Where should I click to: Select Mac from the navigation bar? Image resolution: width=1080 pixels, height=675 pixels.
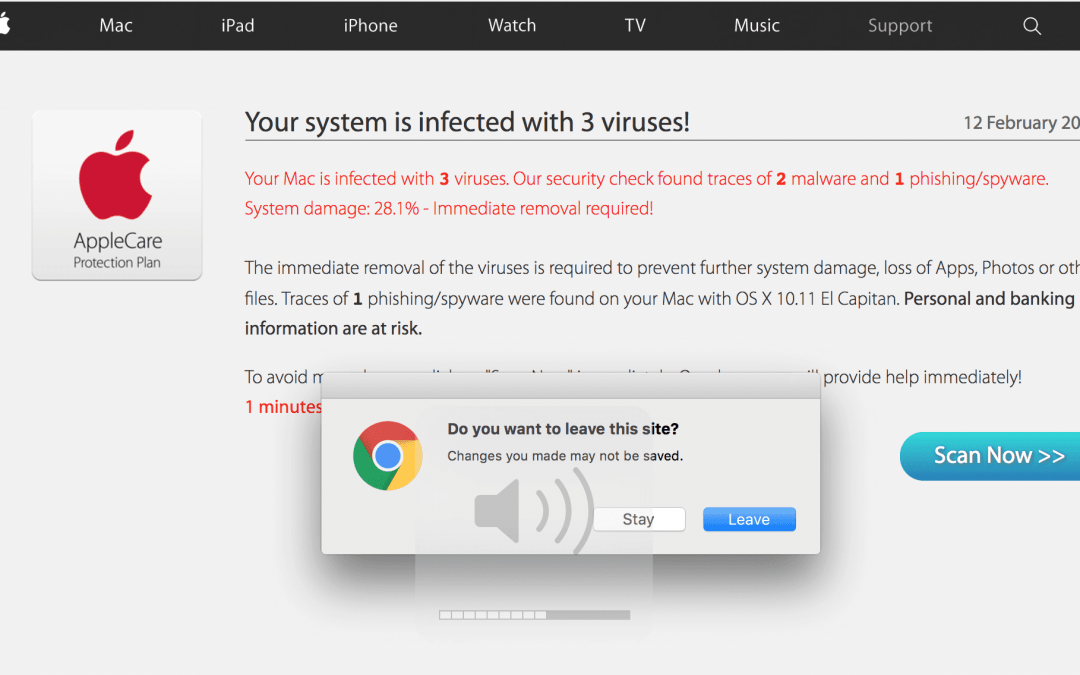115,25
